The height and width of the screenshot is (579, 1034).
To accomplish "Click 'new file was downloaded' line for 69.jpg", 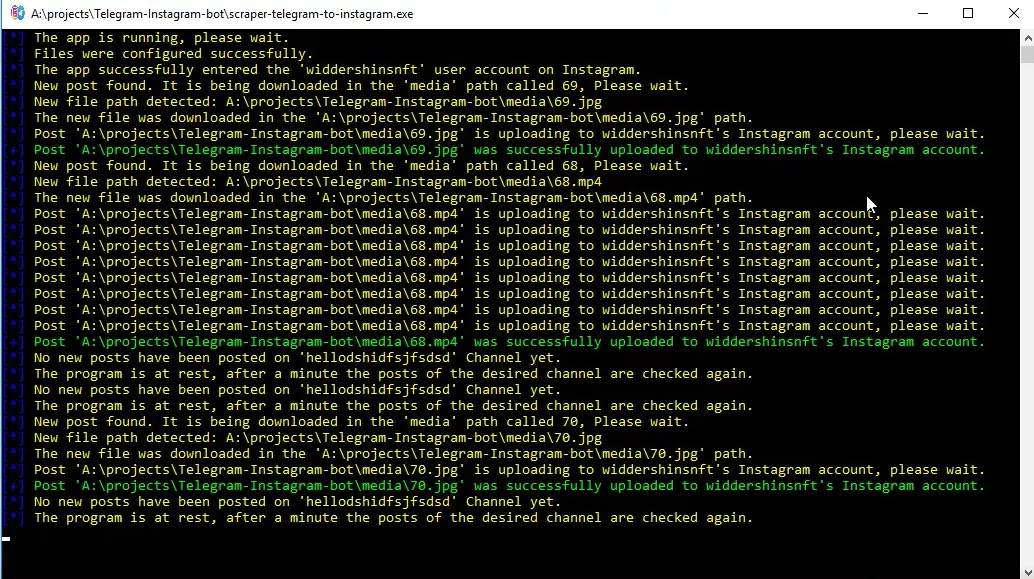I will click(x=393, y=117).
